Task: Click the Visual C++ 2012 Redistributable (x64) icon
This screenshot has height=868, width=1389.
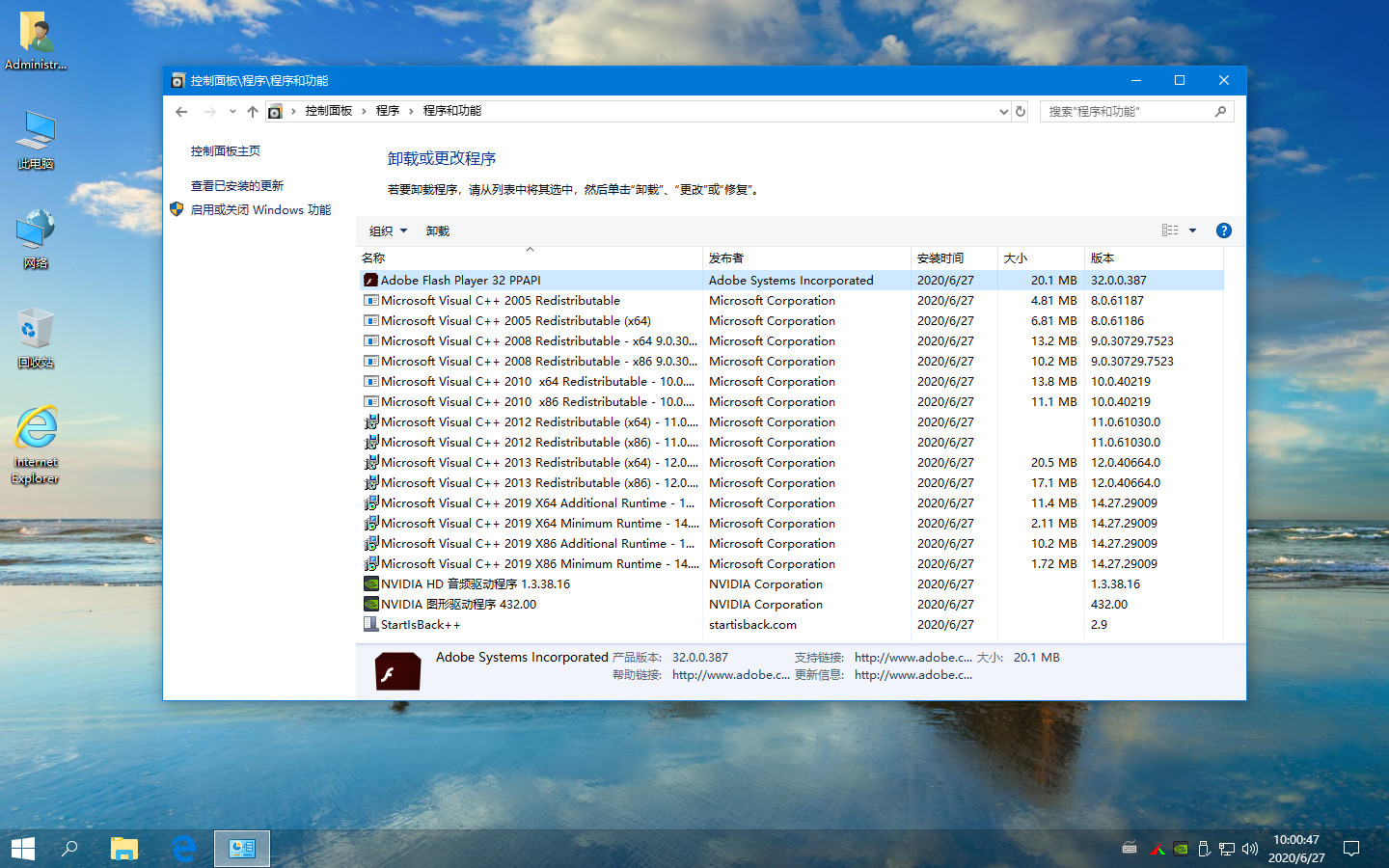Action: (x=370, y=421)
